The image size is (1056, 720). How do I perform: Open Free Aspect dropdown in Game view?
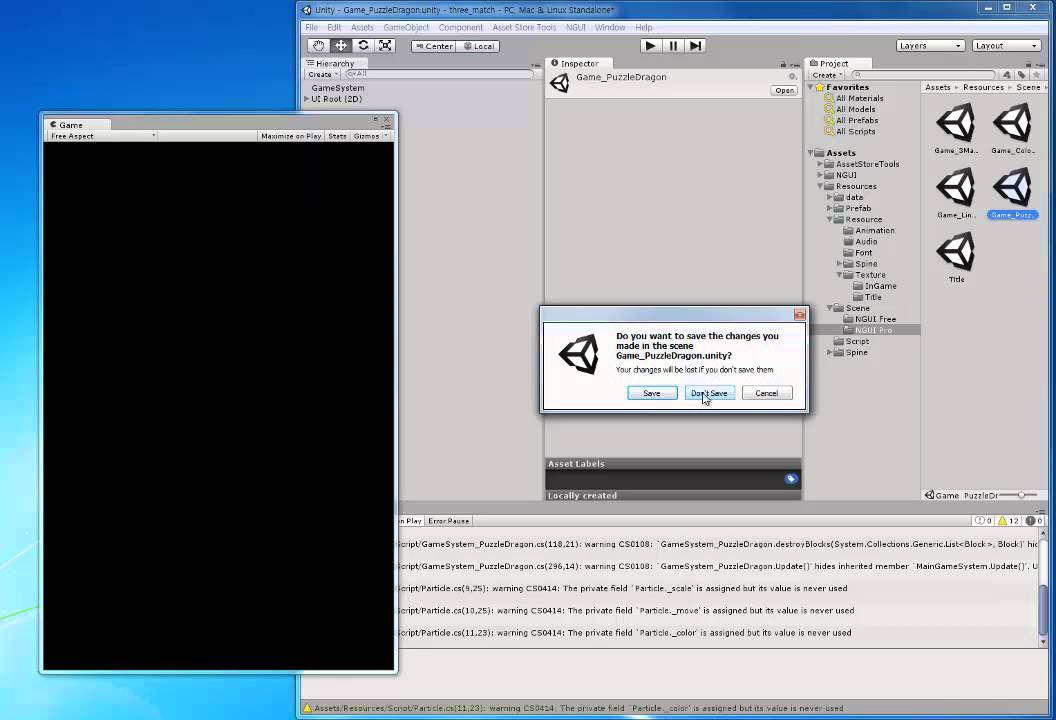(x=102, y=136)
